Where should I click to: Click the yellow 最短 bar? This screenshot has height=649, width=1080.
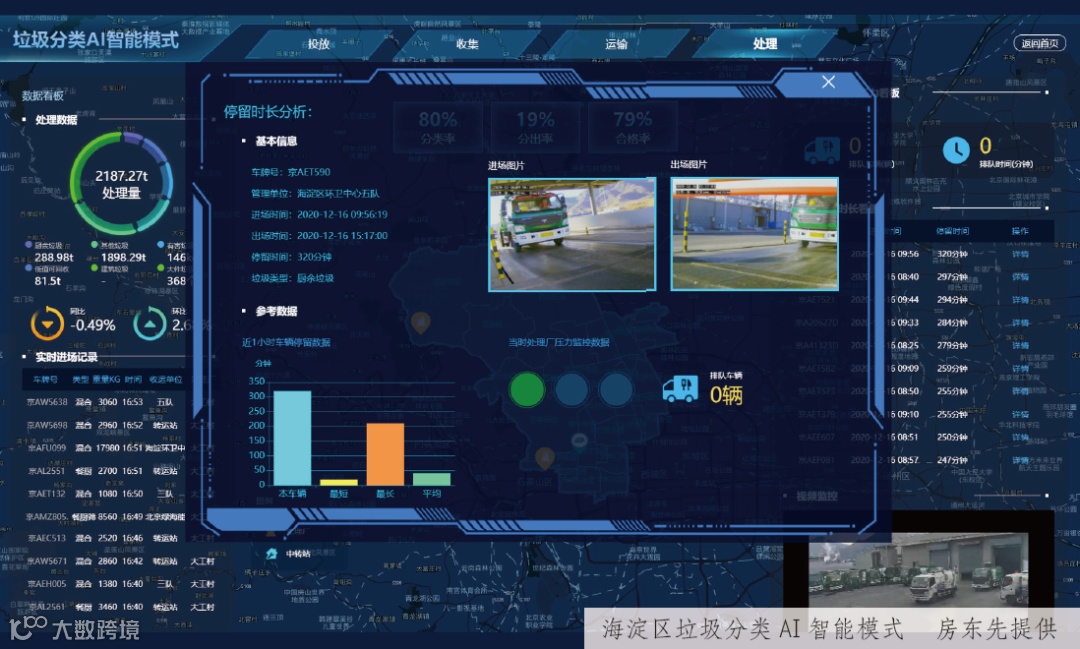tap(339, 482)
